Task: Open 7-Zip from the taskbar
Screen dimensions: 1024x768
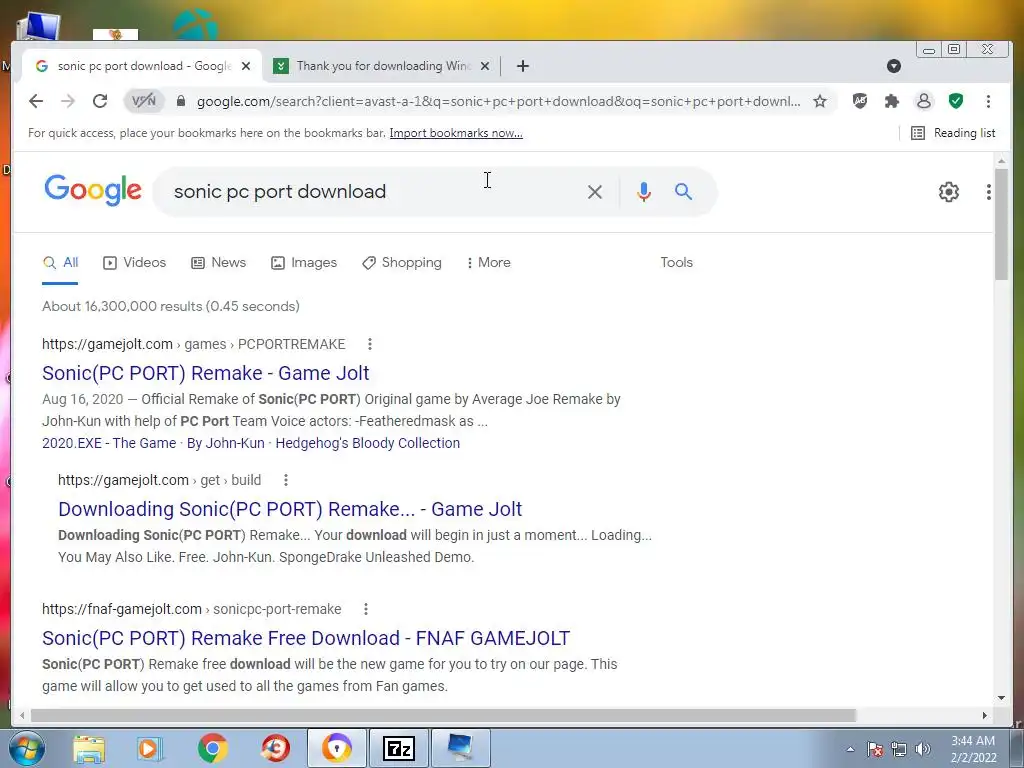Action: coord(399,748)
